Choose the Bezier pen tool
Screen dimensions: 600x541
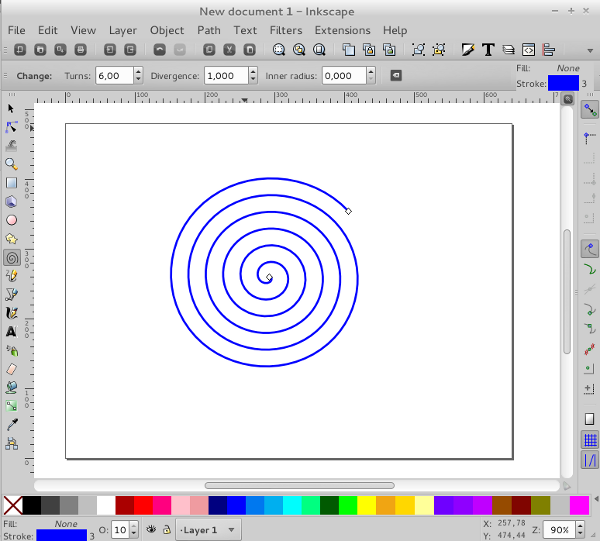pos(11,295)
